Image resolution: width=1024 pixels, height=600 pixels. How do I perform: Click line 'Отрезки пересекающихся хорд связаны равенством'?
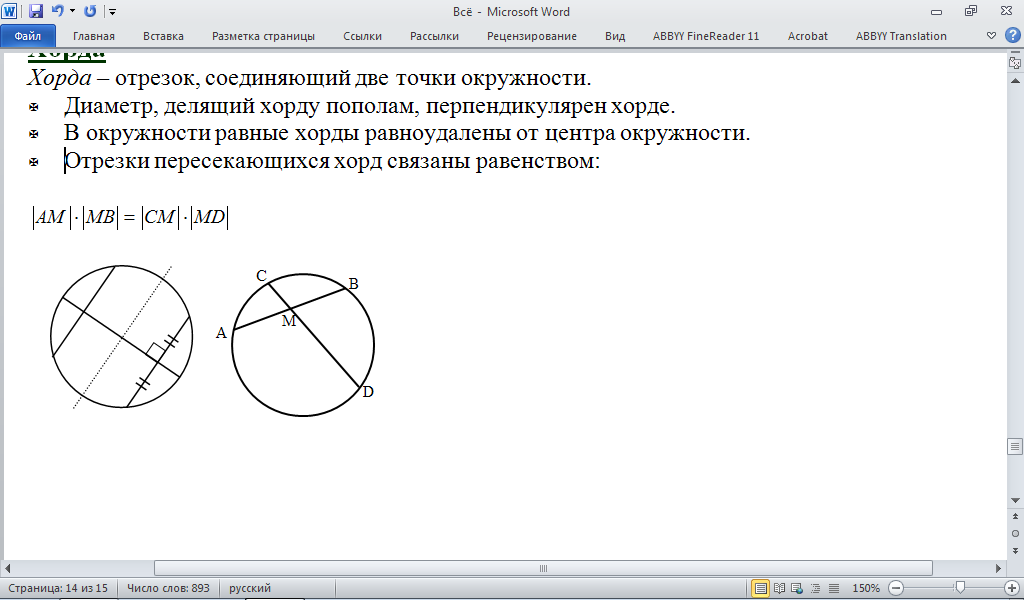tap(332, 161)
